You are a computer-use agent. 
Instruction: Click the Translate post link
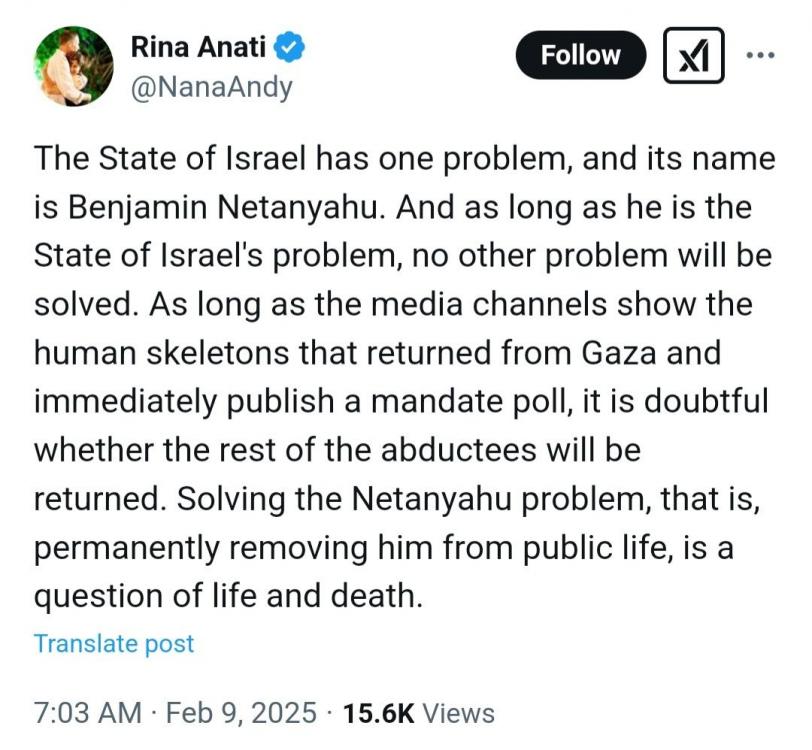[114, 644]
